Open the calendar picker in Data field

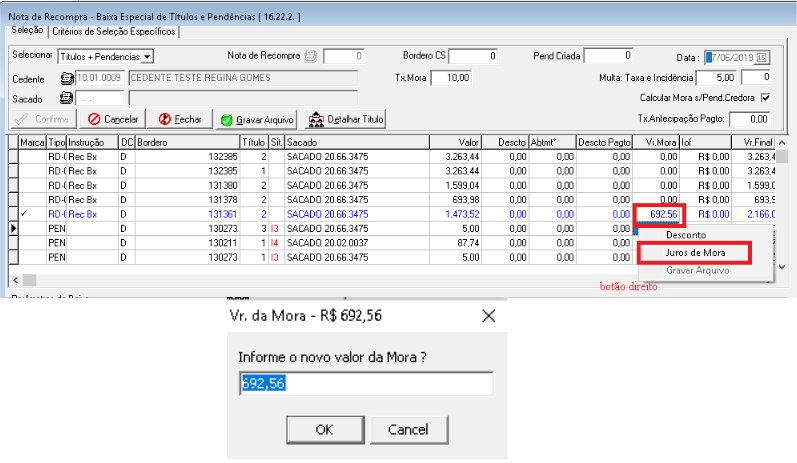tap(762, 57)
